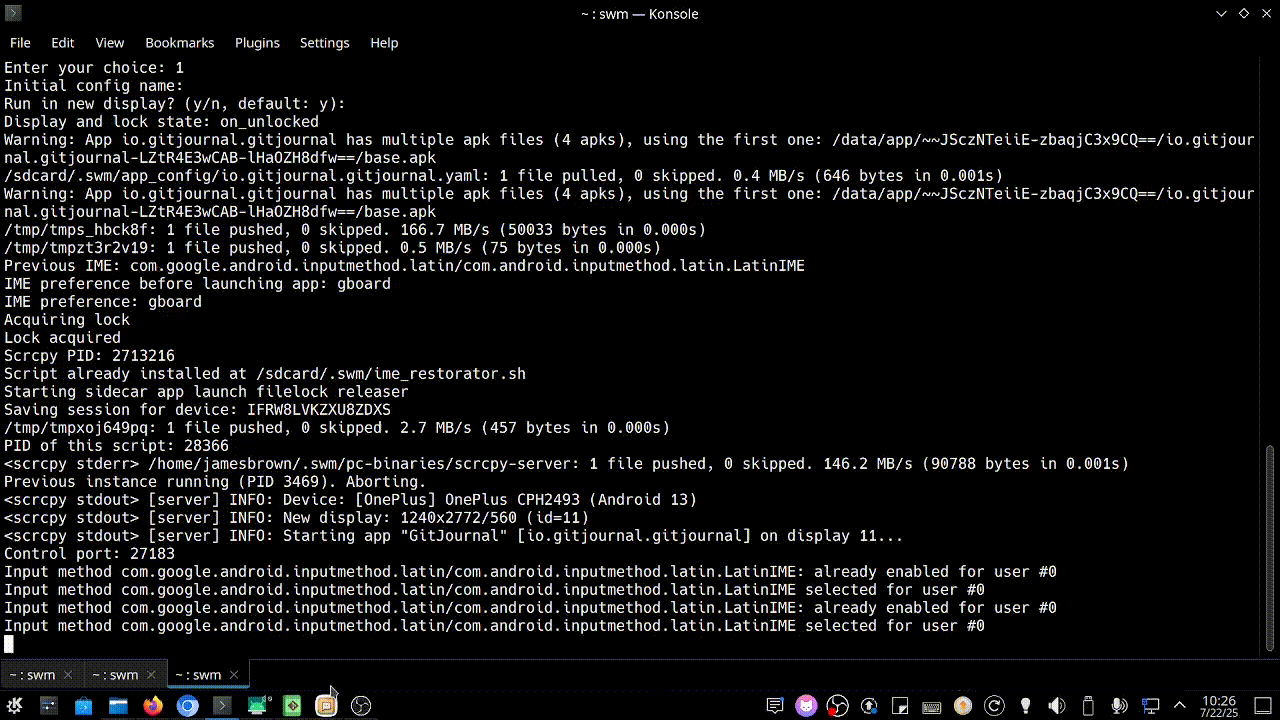Open the Settings menu
The height and width of the screenshot is (720, 1280).
325,43
